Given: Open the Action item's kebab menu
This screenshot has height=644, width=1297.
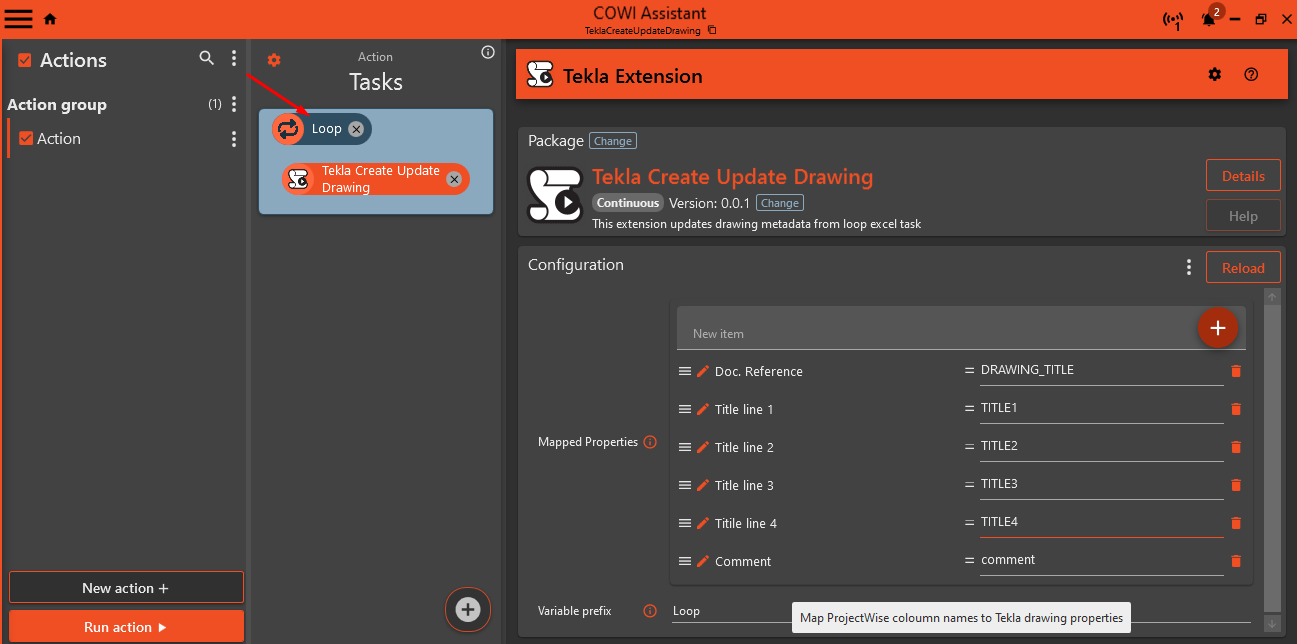Looking at the screenshot, I should 234,139.
